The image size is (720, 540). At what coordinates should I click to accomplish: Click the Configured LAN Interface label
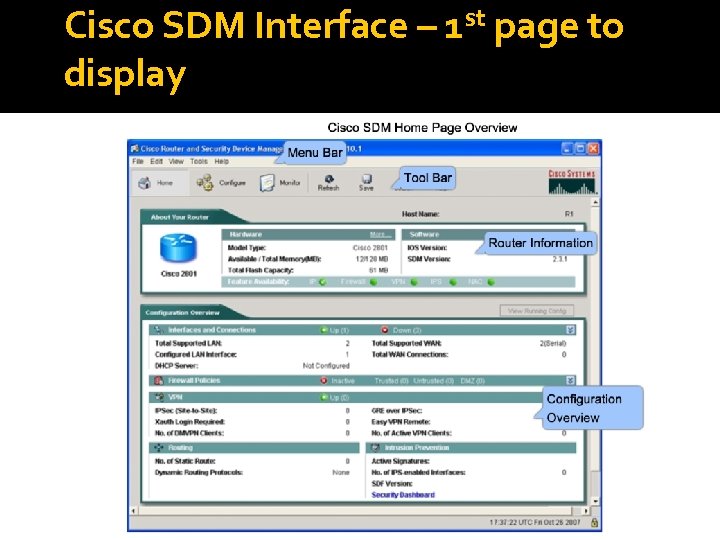coord(196,354)
